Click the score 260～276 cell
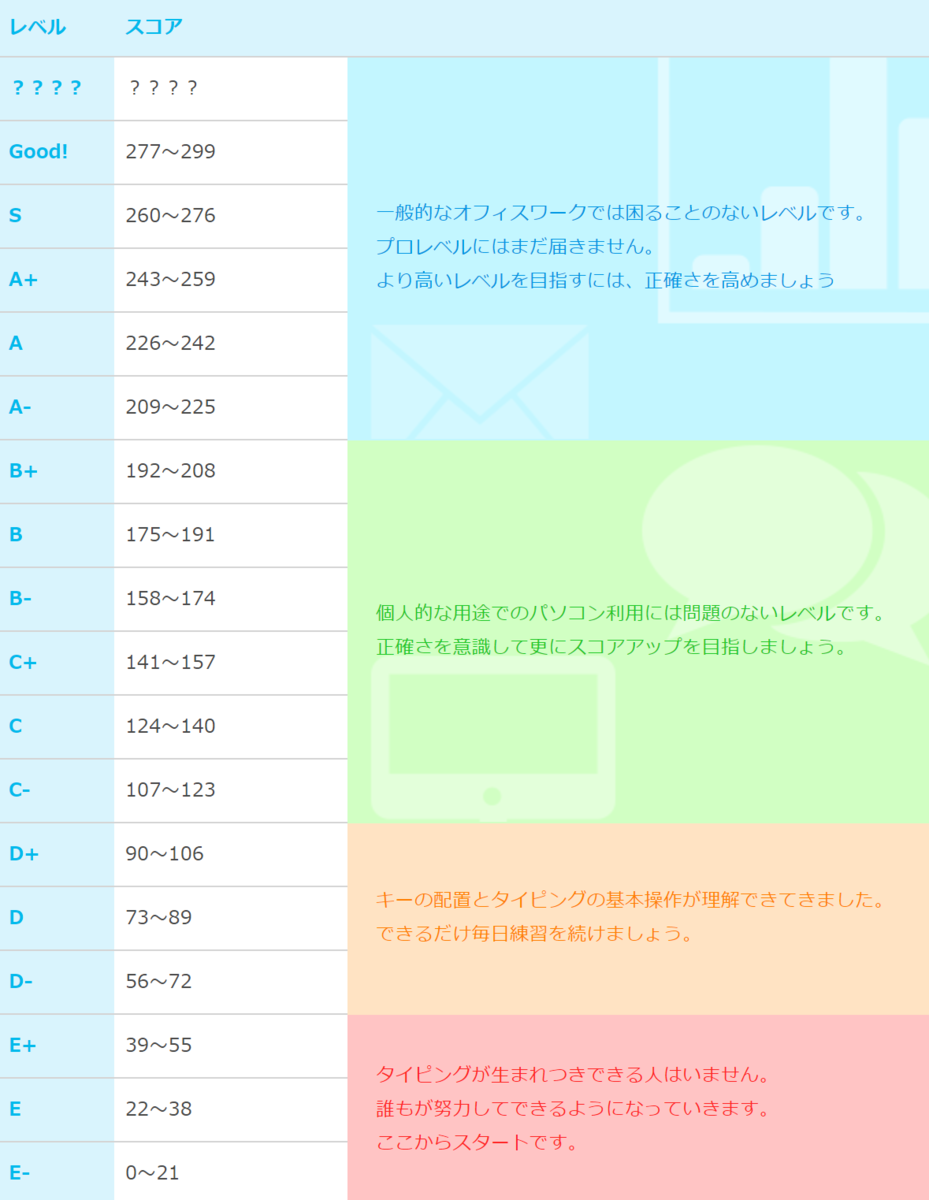 coord(231,217)
